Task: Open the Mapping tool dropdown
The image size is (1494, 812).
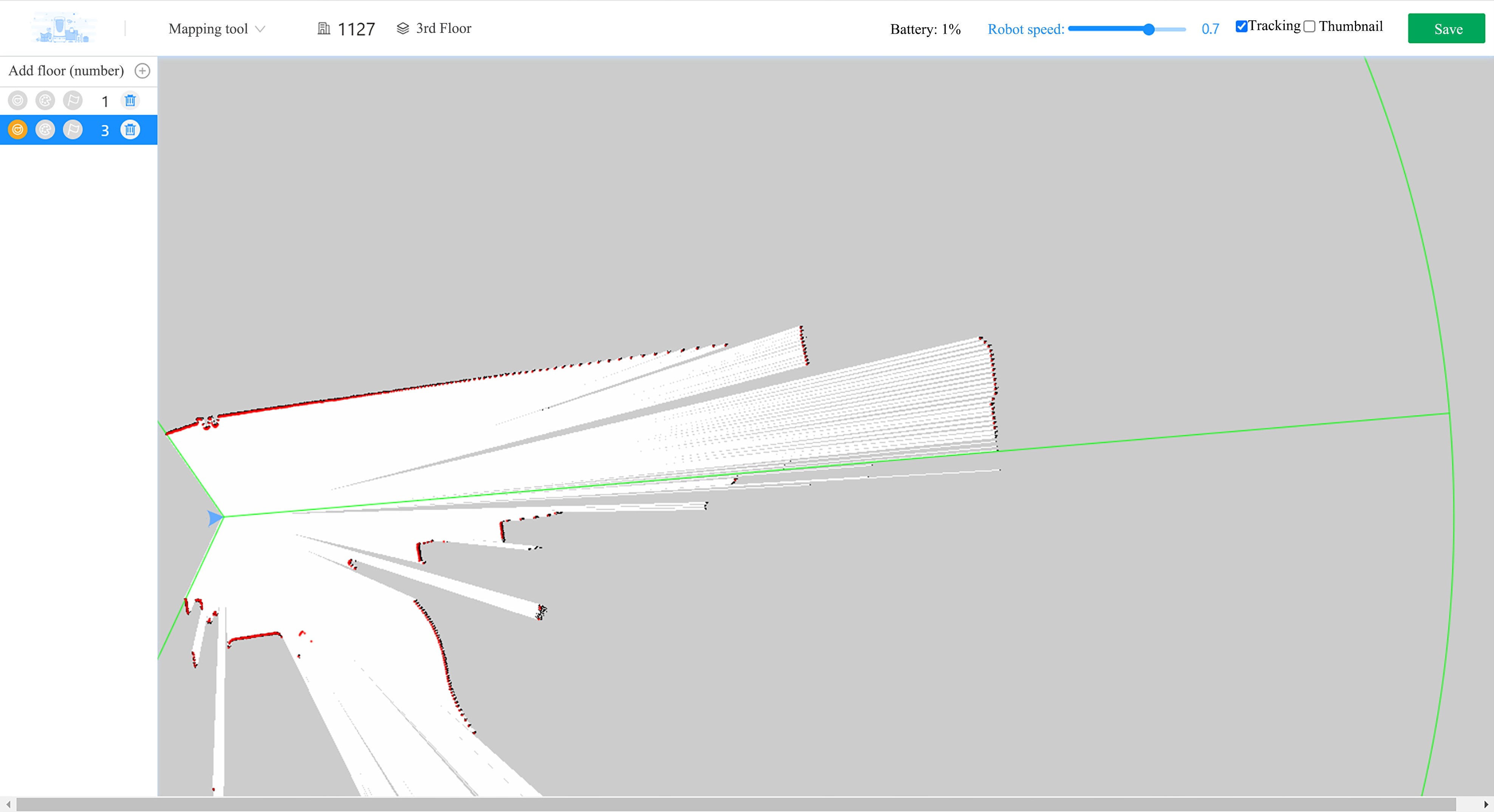Action: [x=217, y=29]
